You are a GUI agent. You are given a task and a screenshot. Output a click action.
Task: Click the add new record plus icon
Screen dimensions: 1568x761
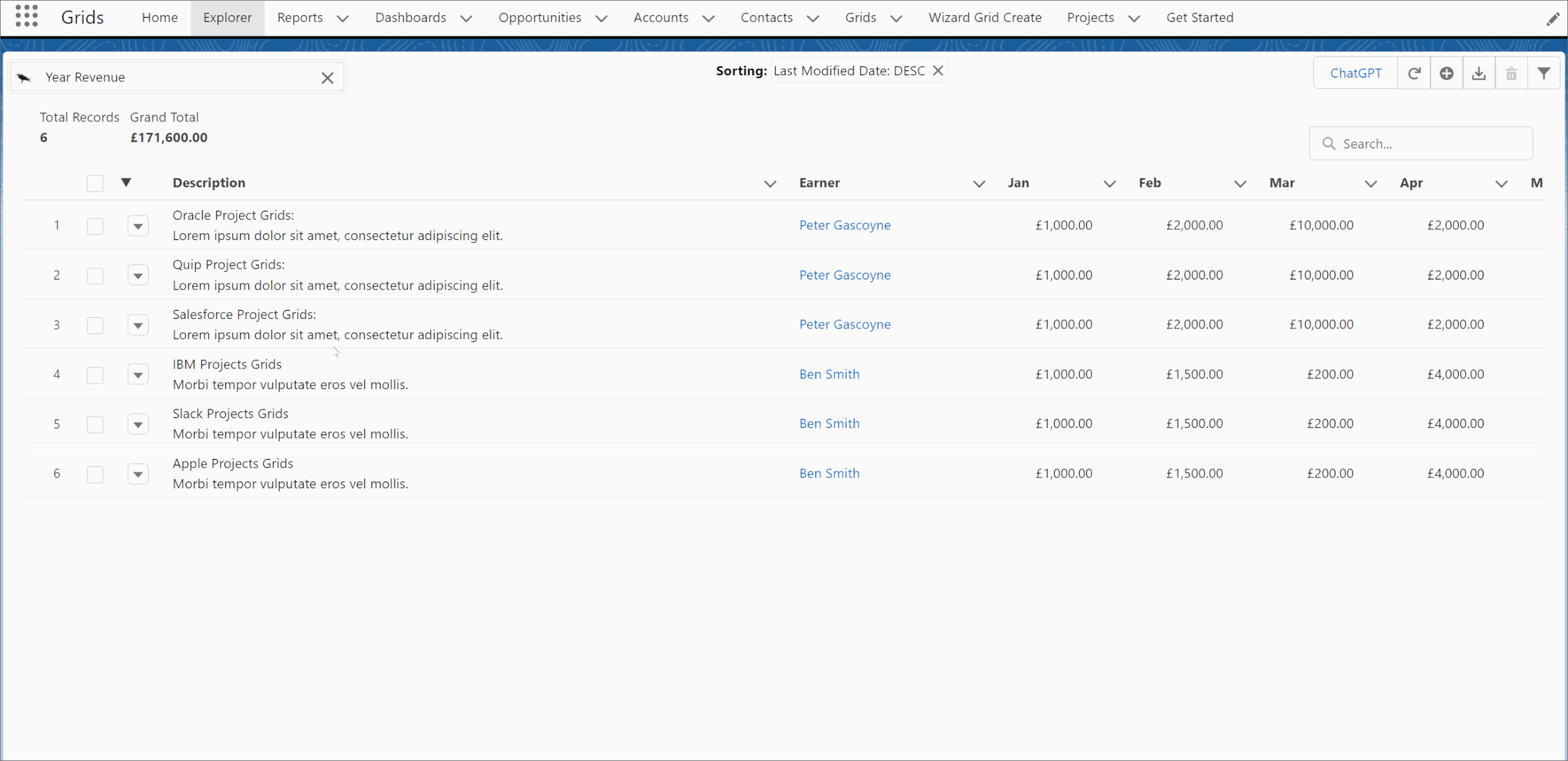(1446, 74)
